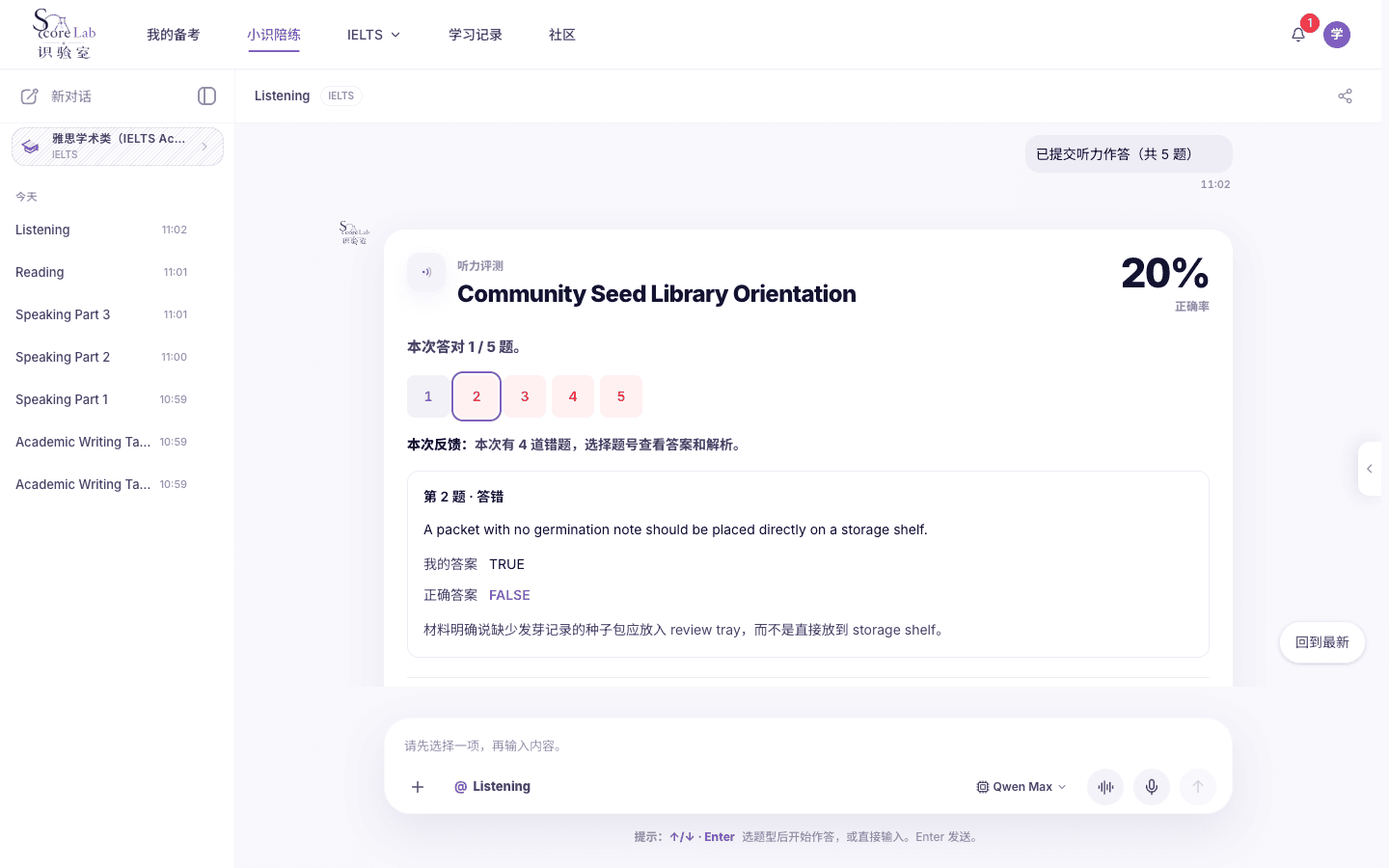The width and height of the screenshot is (1389, 868).
Task: Expand the right side panel
Action: tap(1370, 469)
